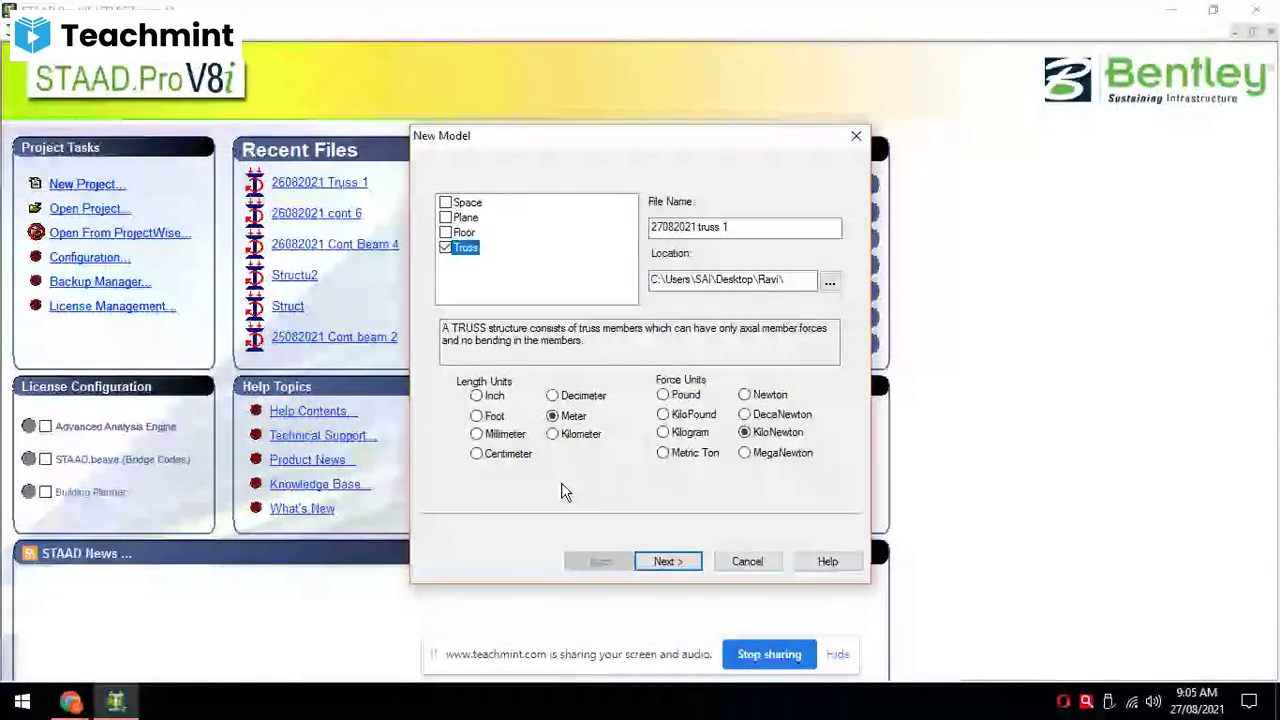The image size is (1280, 720).
Task: Select KiloPound as force unit
Action: [663, 414]
